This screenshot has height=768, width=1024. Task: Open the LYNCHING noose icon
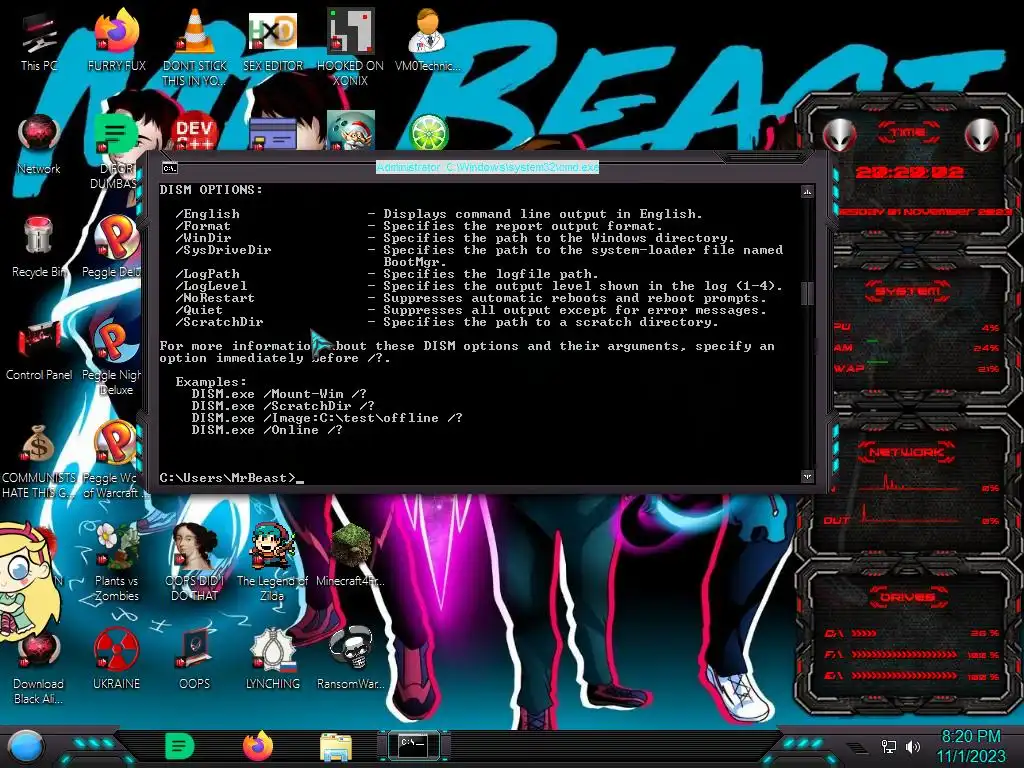coord(272,658)
